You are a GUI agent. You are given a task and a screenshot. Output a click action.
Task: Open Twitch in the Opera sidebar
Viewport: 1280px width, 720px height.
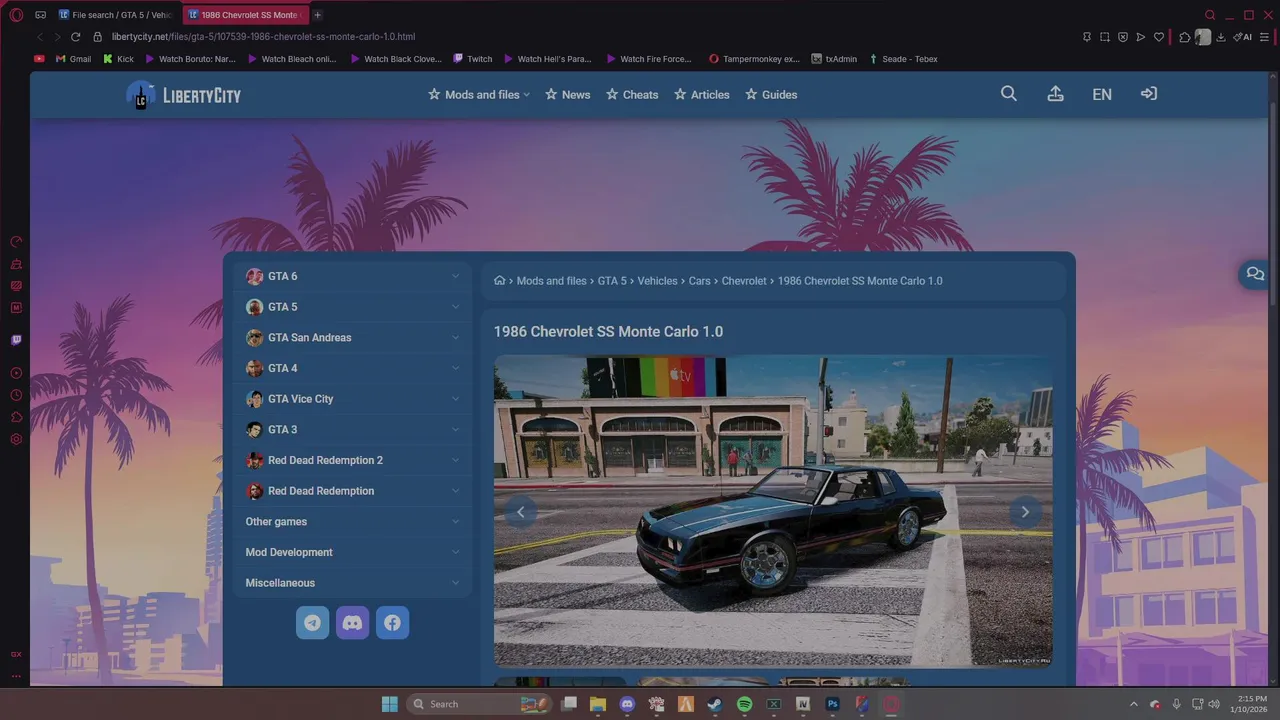(16, 340)
